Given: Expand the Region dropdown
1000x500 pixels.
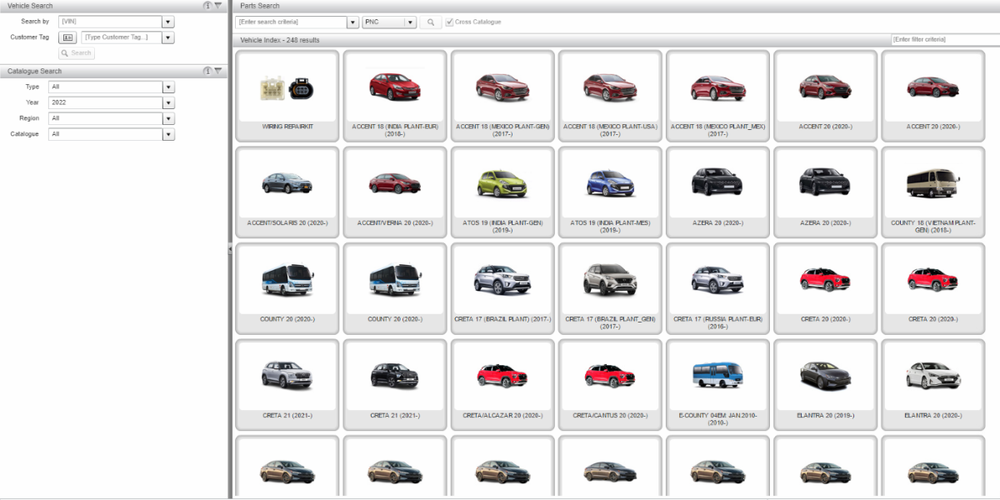Looking at the screenshot, I should [x=168, y=119].
